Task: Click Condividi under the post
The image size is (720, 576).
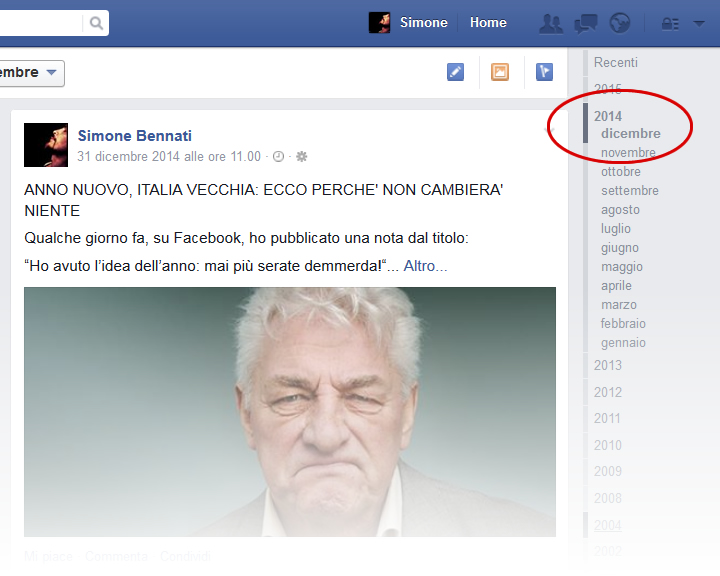Action: (186, 557)
